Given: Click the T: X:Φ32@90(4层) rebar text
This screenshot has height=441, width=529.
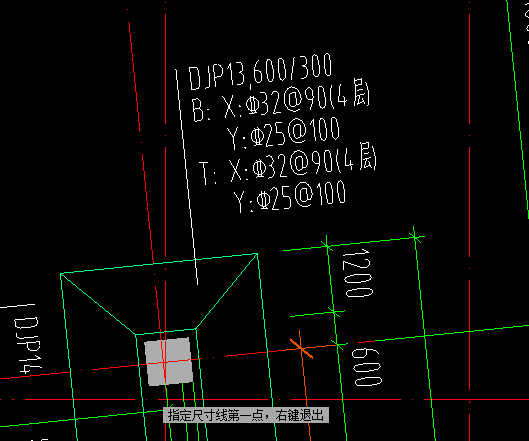Looking at the screenshot, I should click(x=287, y=164).
